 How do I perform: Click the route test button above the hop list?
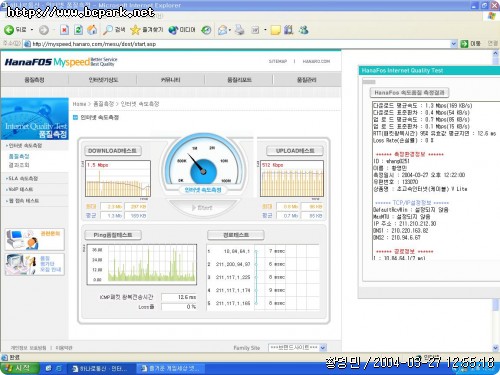point(236,235)
